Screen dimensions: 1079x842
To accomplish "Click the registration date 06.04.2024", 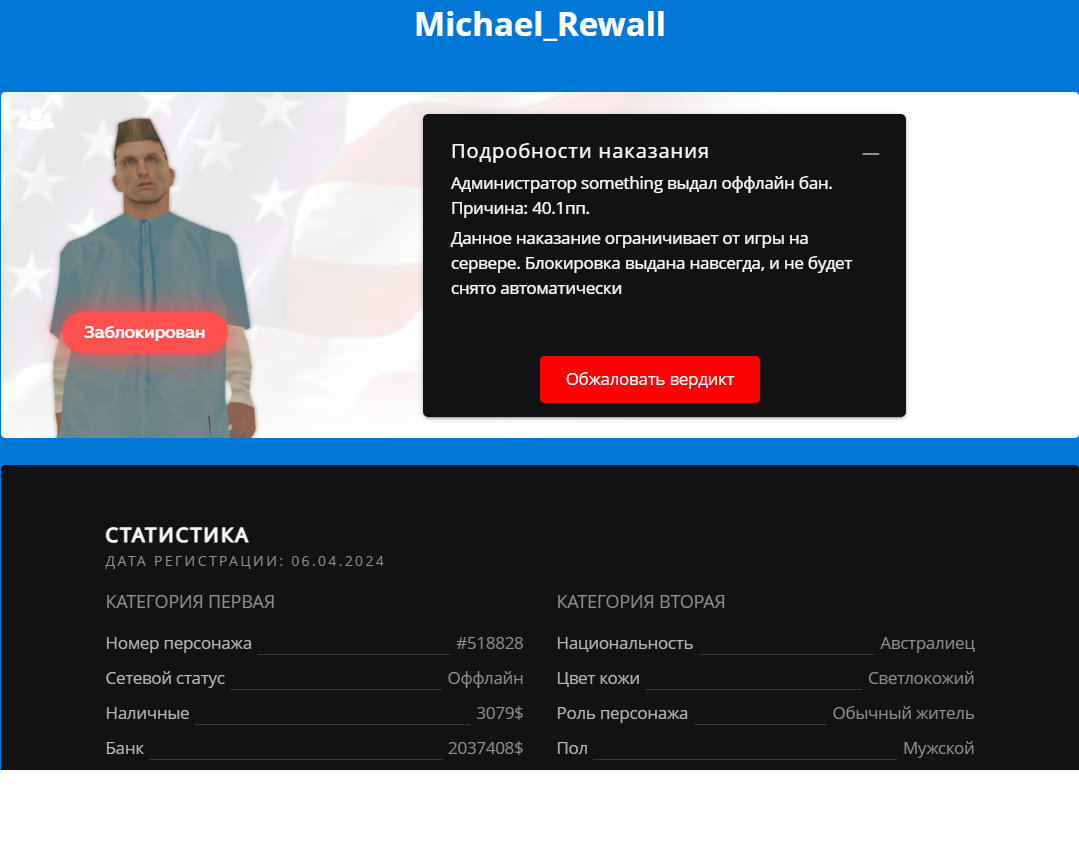I will pos(338,561).
